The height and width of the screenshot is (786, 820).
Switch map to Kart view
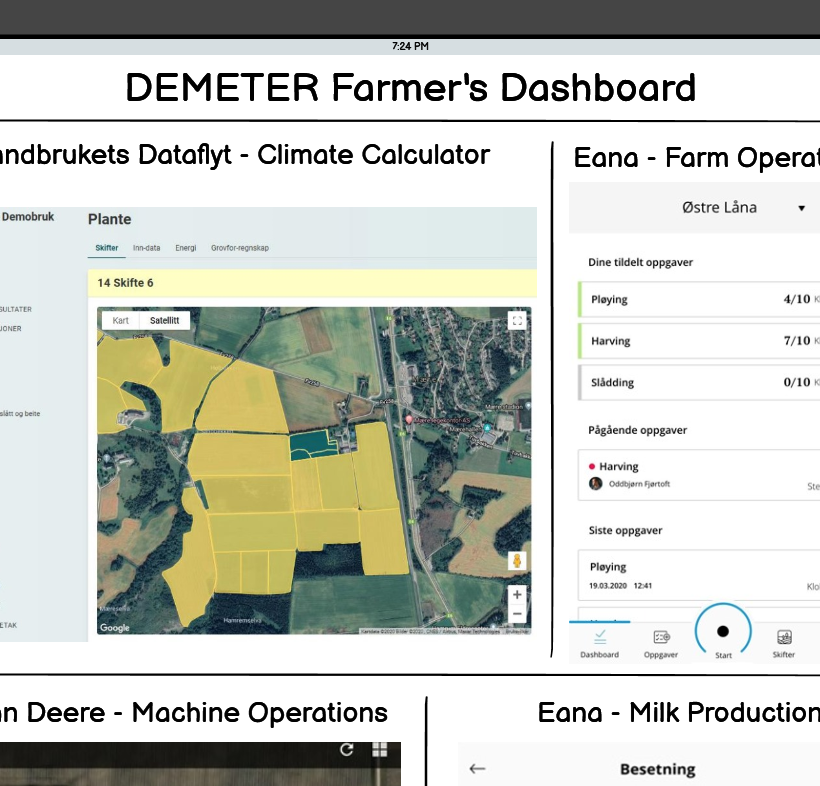pyautogui.click(x=120, y=321)
